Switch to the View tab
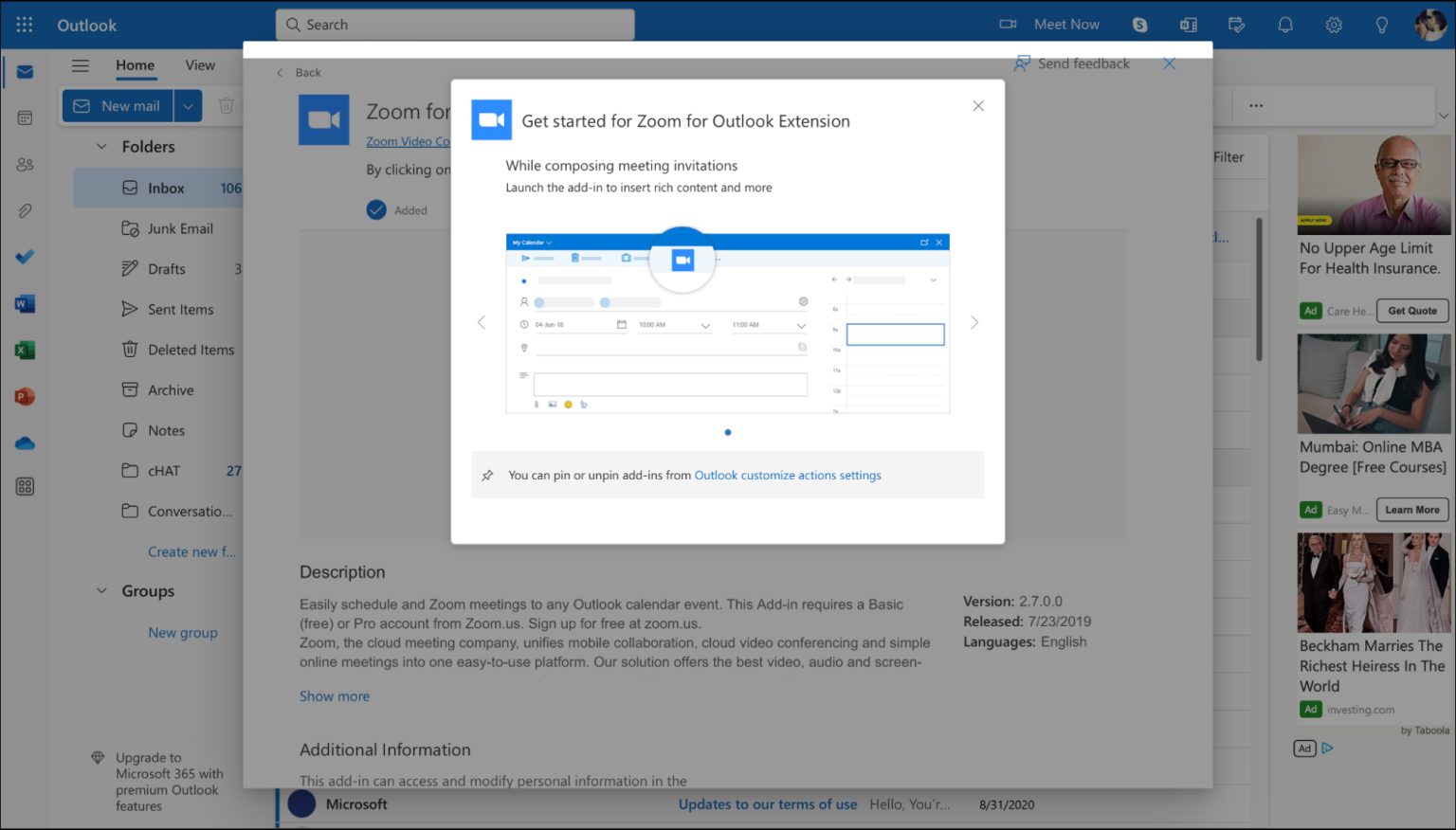The image size is (1456, 830). pos(199,65)
